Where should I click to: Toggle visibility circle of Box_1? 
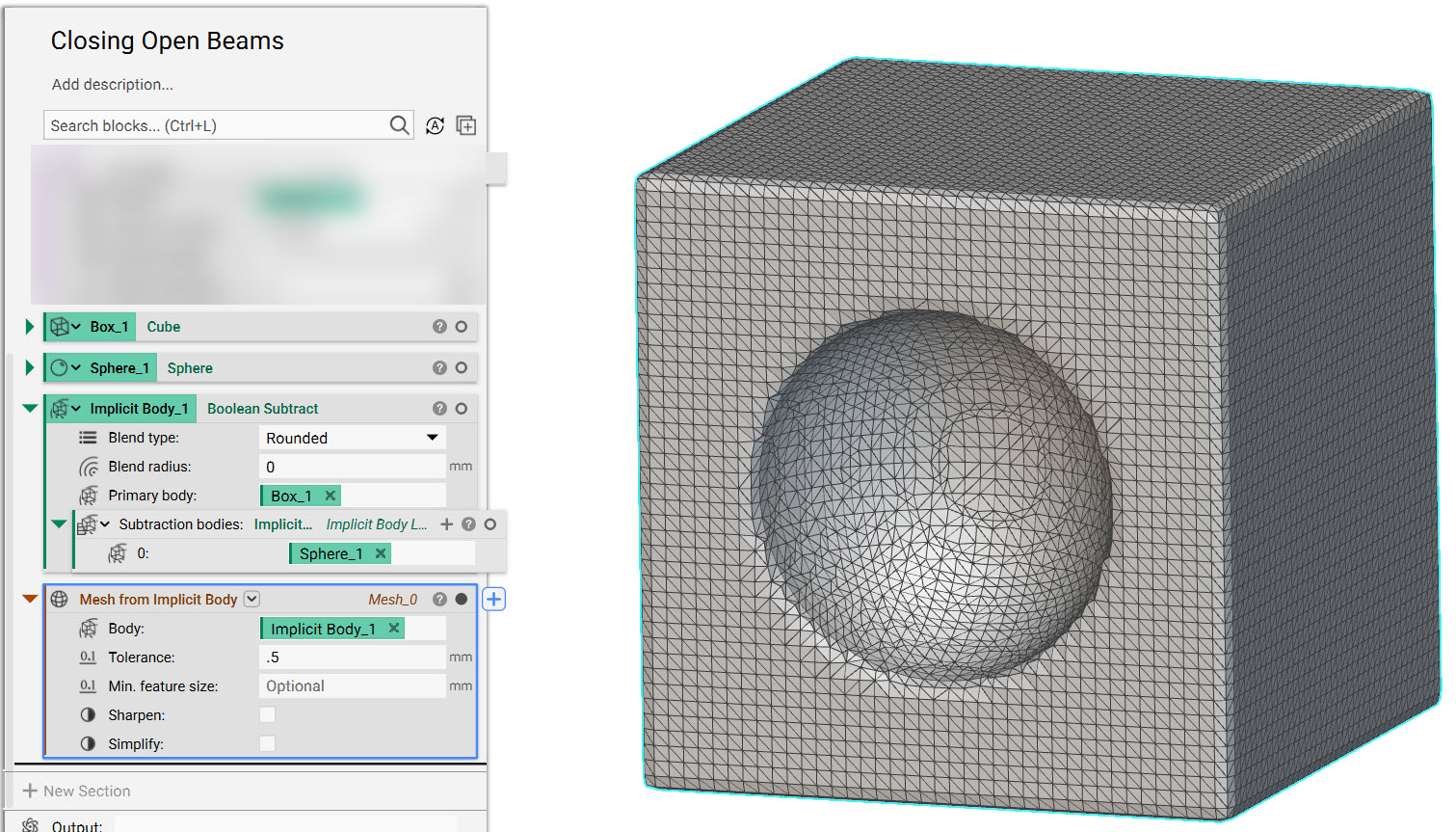point(462,327)
